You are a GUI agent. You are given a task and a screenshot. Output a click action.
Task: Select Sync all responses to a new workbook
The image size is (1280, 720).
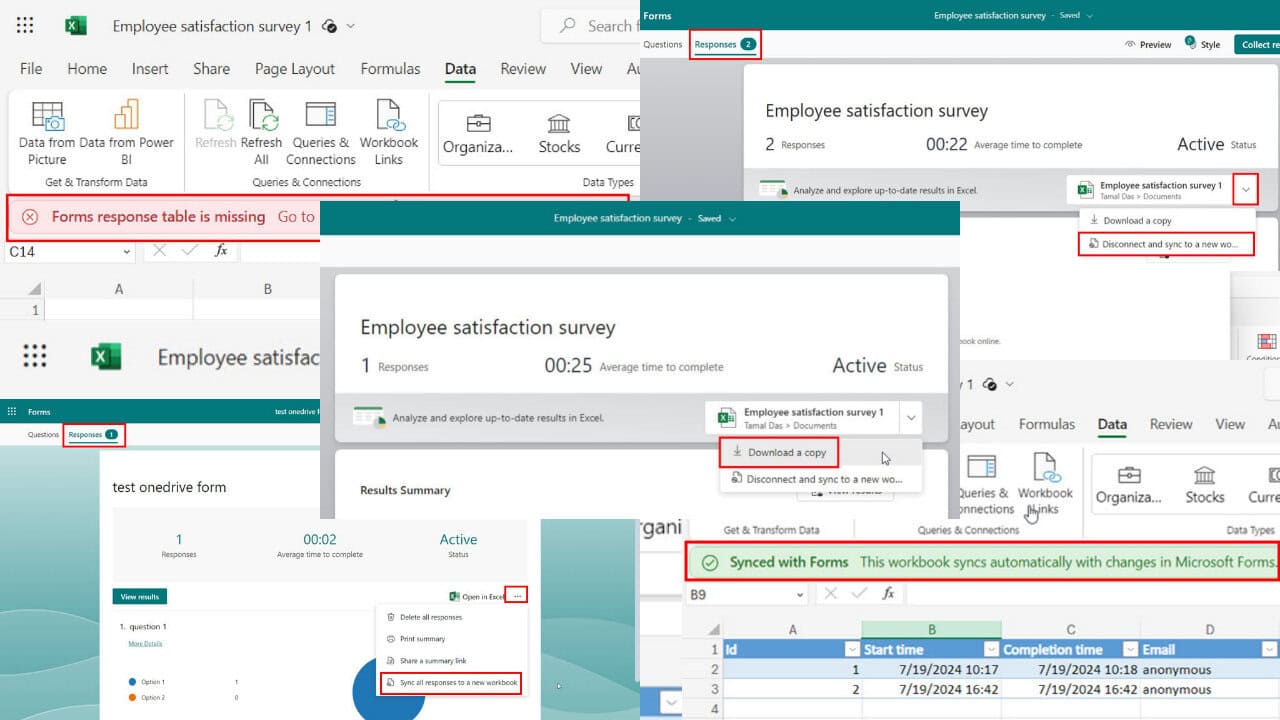point(451,683)
